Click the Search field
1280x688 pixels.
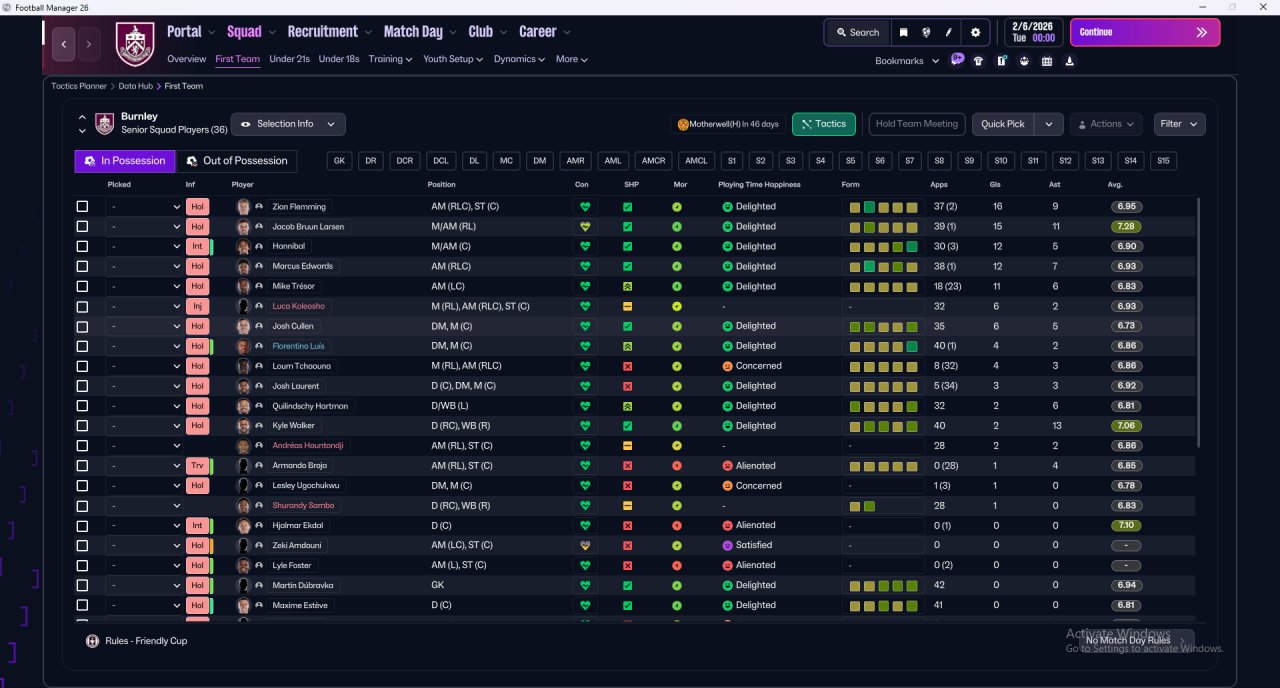(857, 32)
